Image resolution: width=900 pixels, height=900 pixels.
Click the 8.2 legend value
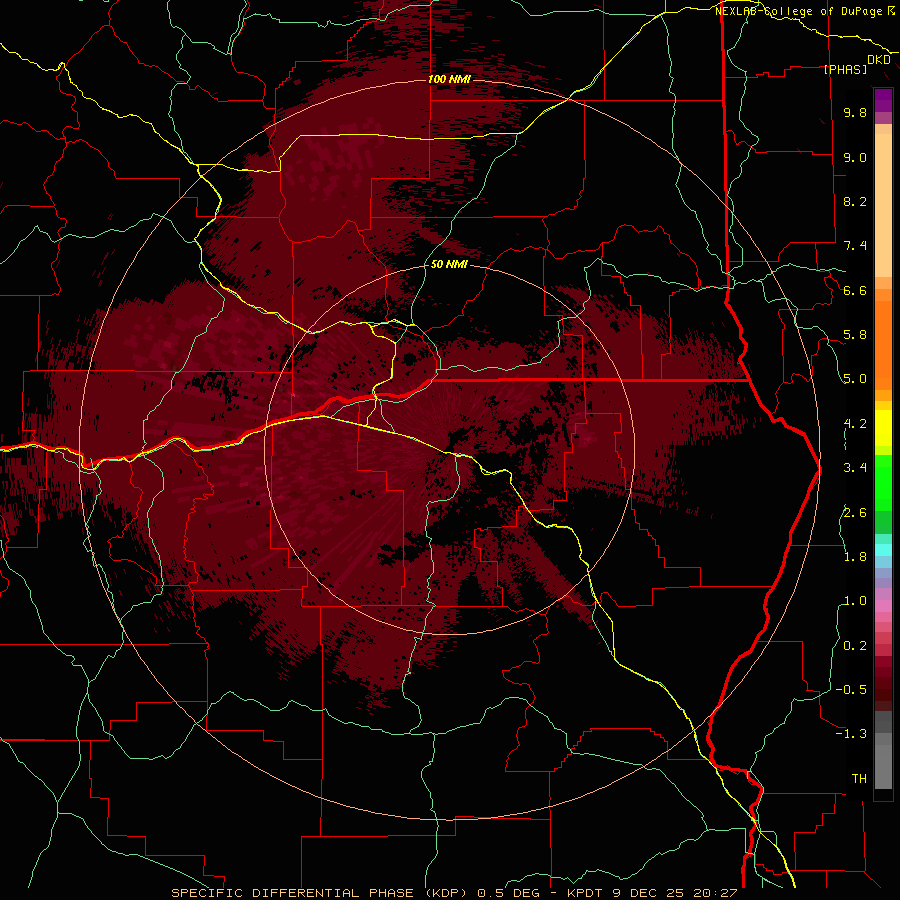(855, 201)
